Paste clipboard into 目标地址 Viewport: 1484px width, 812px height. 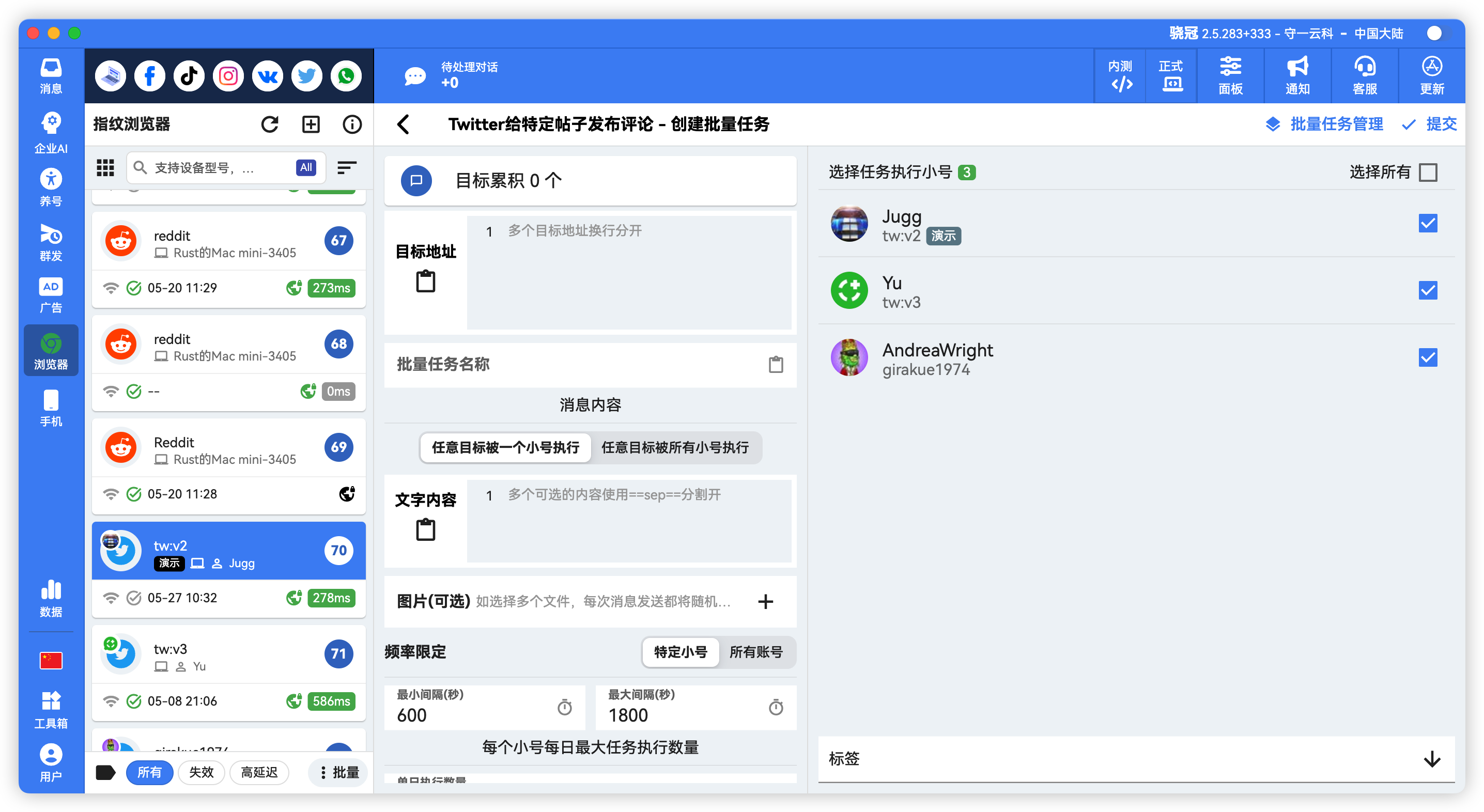click(426, 282)
